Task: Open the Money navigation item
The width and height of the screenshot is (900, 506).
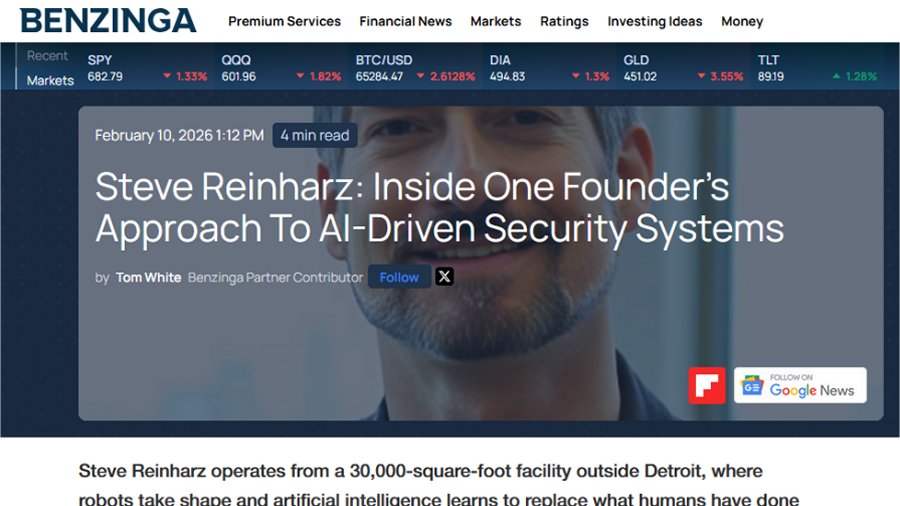Action: click(742, 21)
